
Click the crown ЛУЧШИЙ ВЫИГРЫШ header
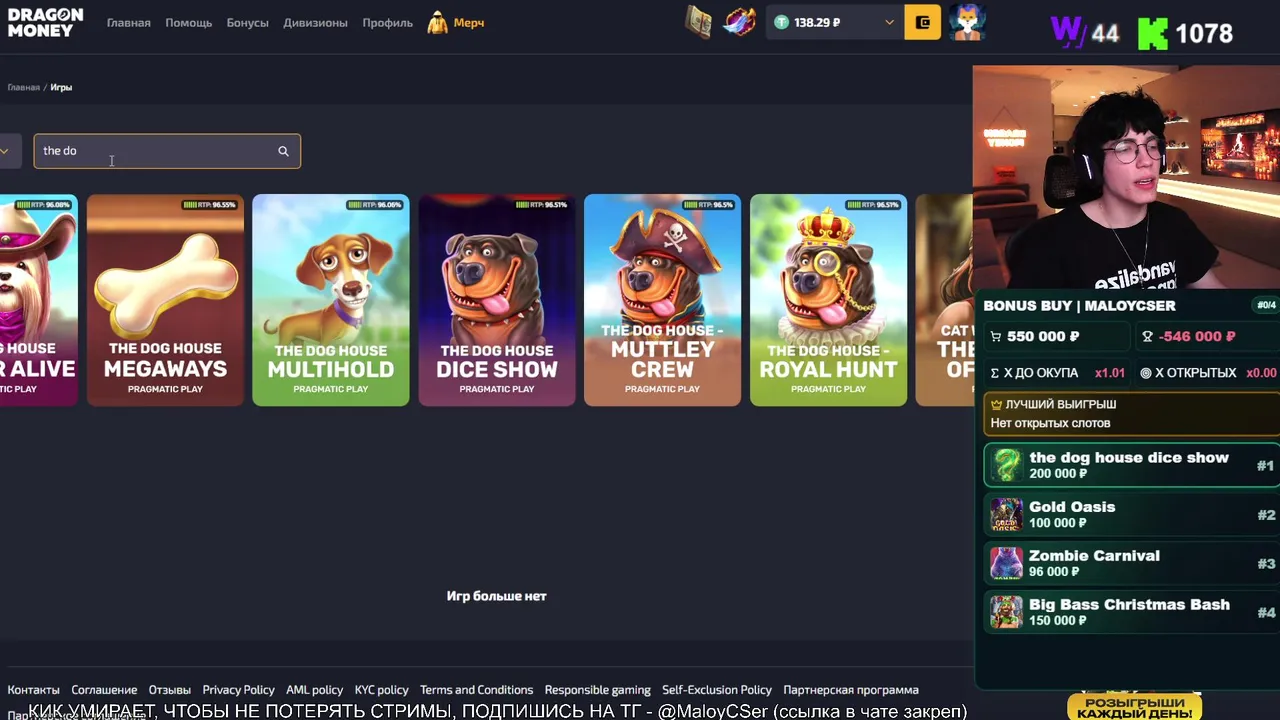(1053, 404)
